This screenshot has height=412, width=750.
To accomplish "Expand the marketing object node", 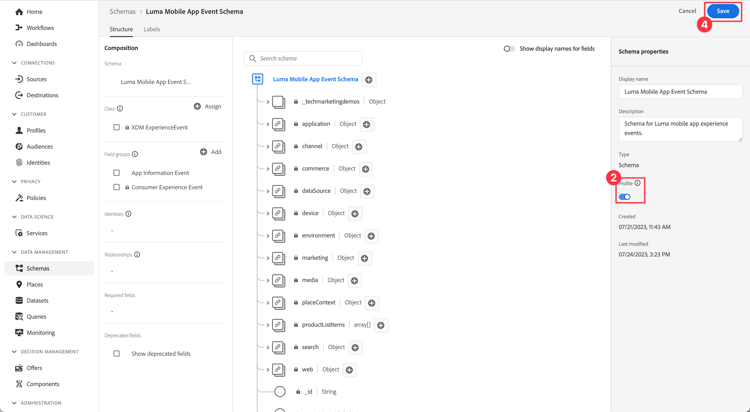I will tap(268, 258).
